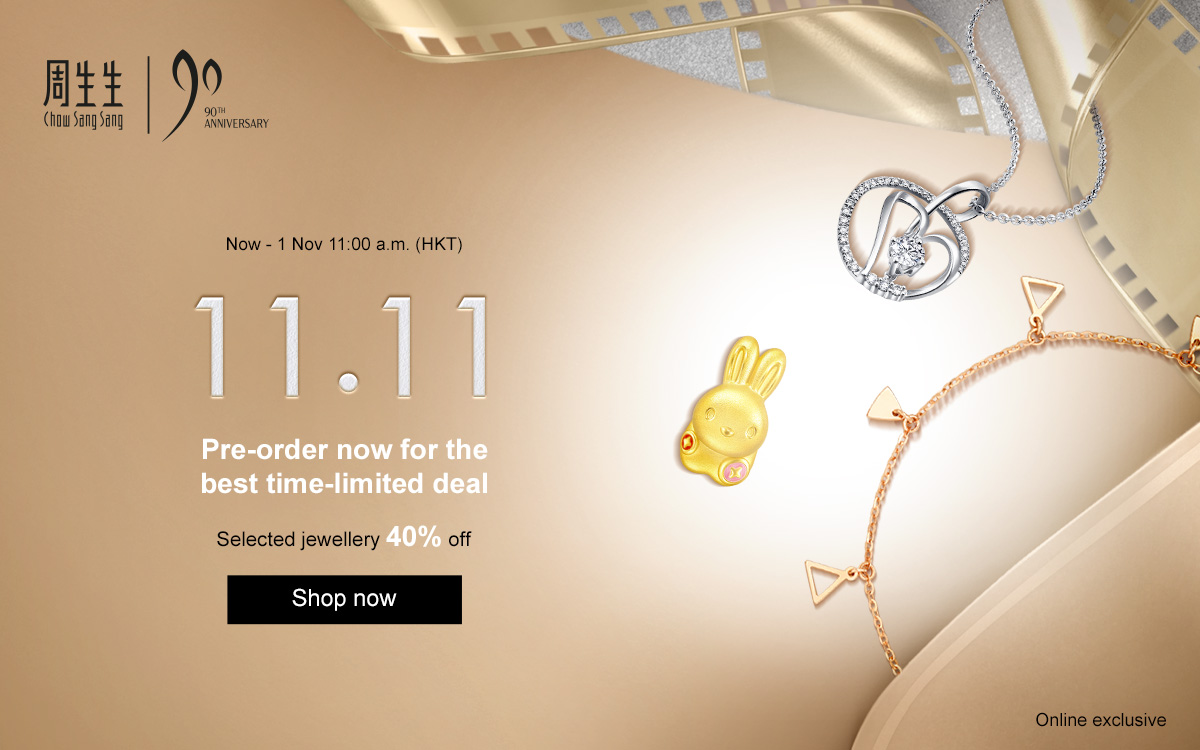Open the Chow Sang Sang logo
Image resolution: width=1200 pixels, height=750 pixels.
83,97
